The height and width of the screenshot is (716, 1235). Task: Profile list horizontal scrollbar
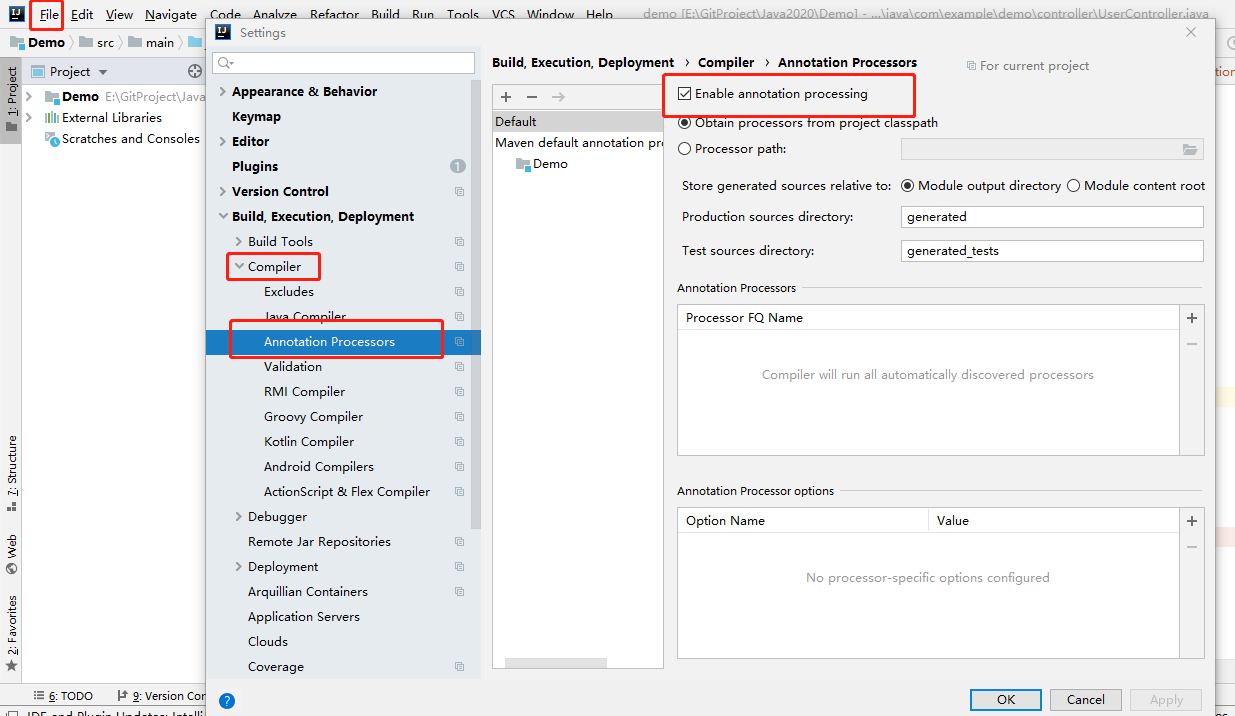(556, 663)
